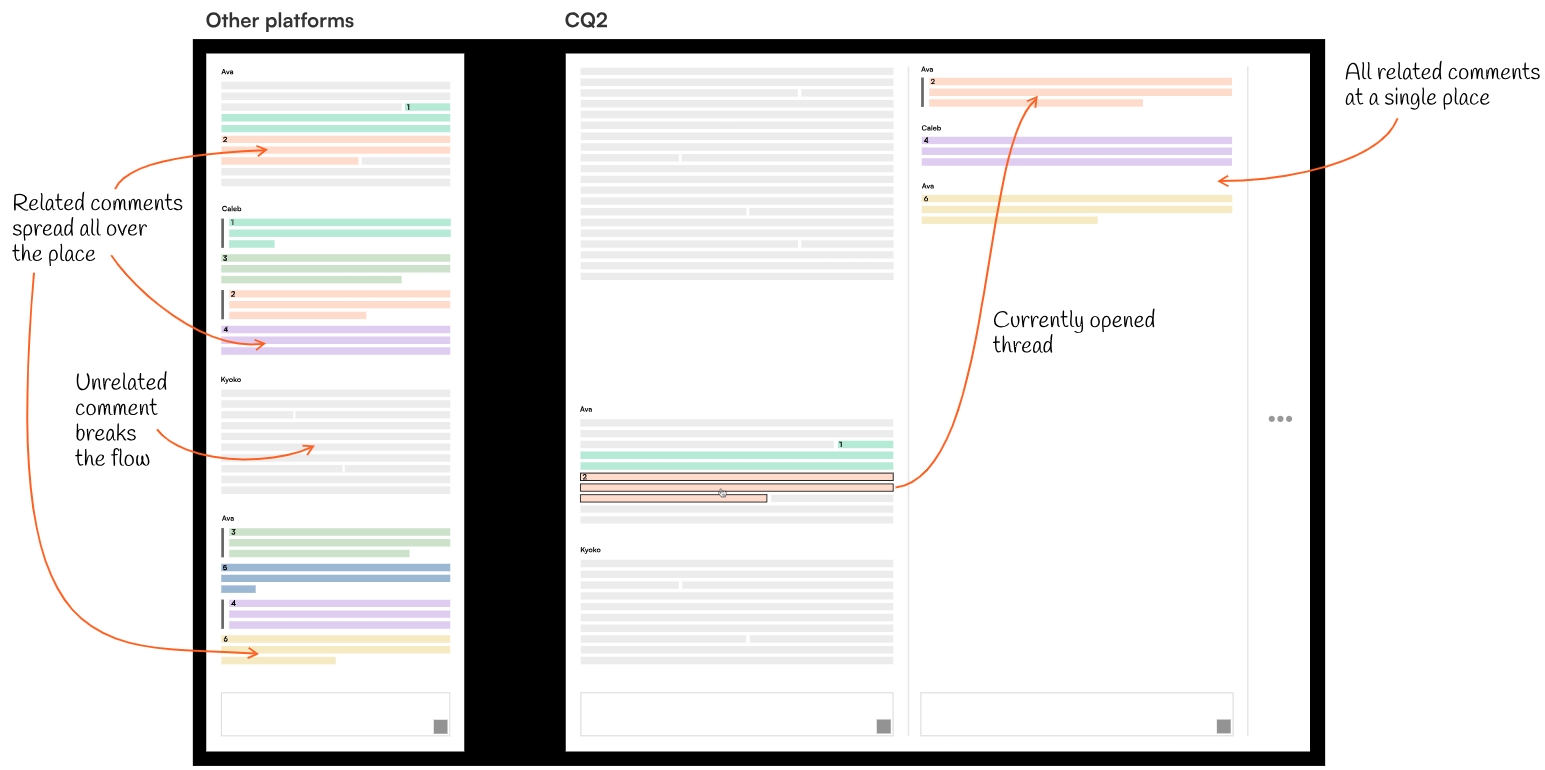Select Caleb's purple comment 4 in CQ2 thread pane

tap(1076, 151)
